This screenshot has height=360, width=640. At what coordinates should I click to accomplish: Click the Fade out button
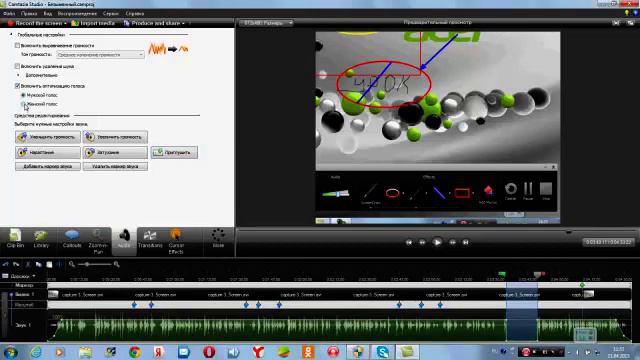115,152
